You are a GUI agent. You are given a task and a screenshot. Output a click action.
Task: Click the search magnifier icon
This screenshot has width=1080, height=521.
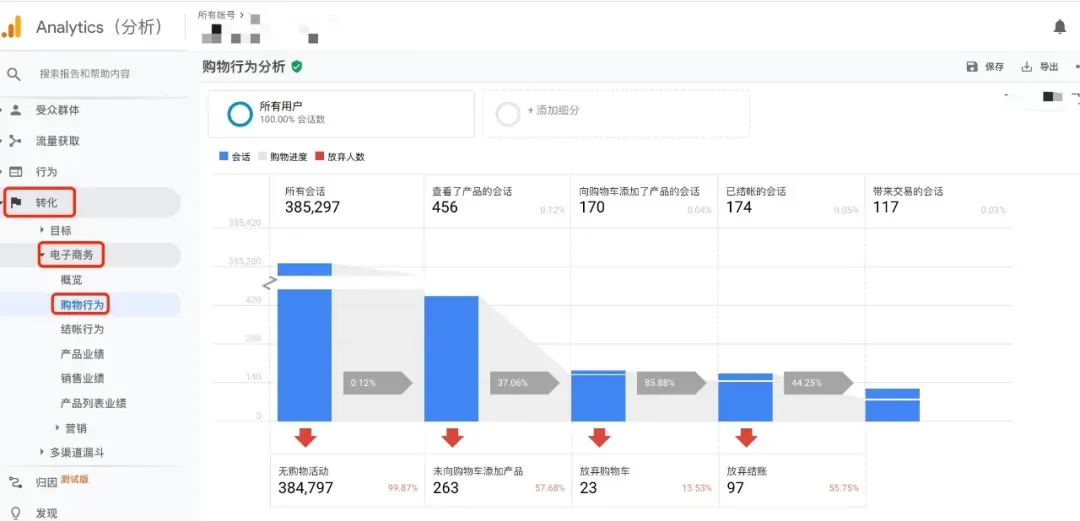[x=14, y=74]
